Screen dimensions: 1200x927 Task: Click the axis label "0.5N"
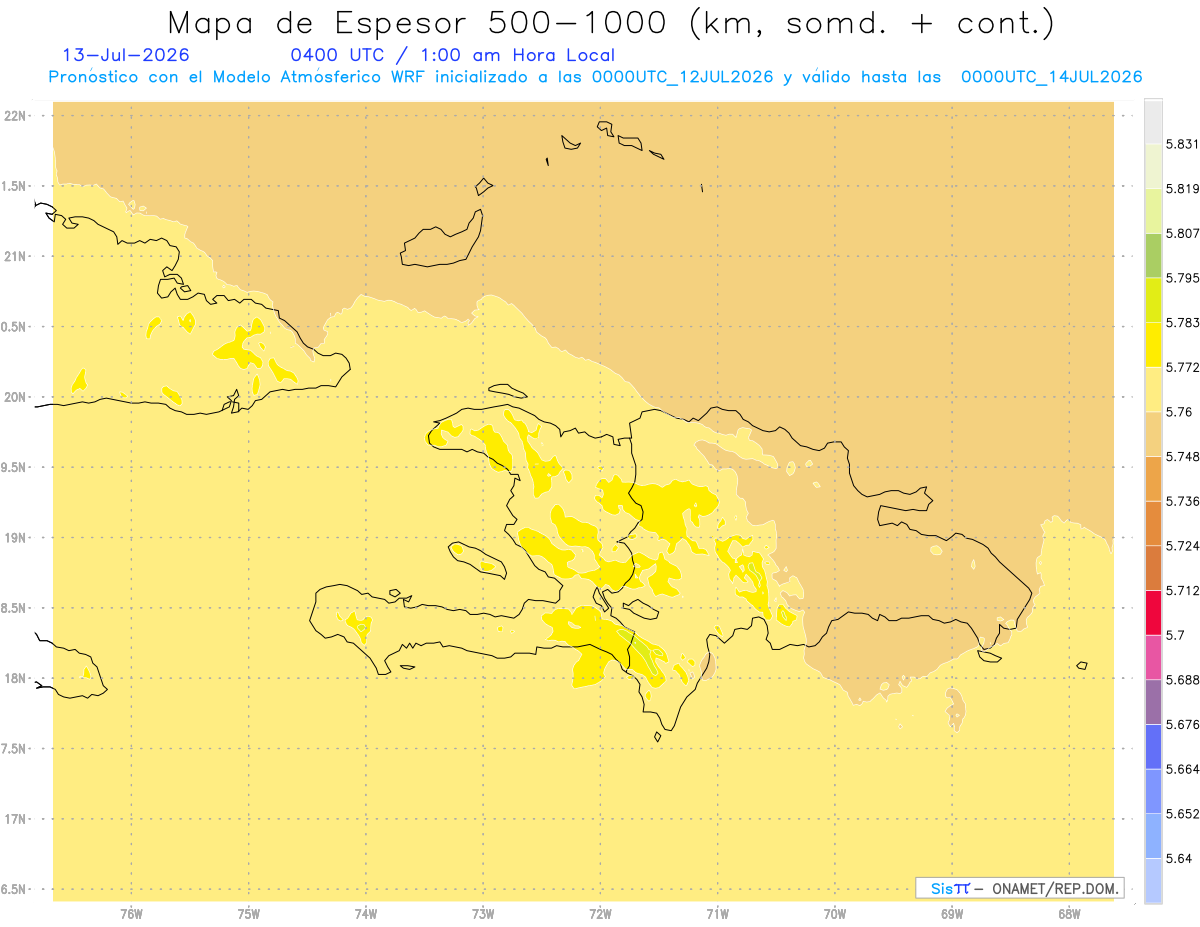tap(15, 327)
